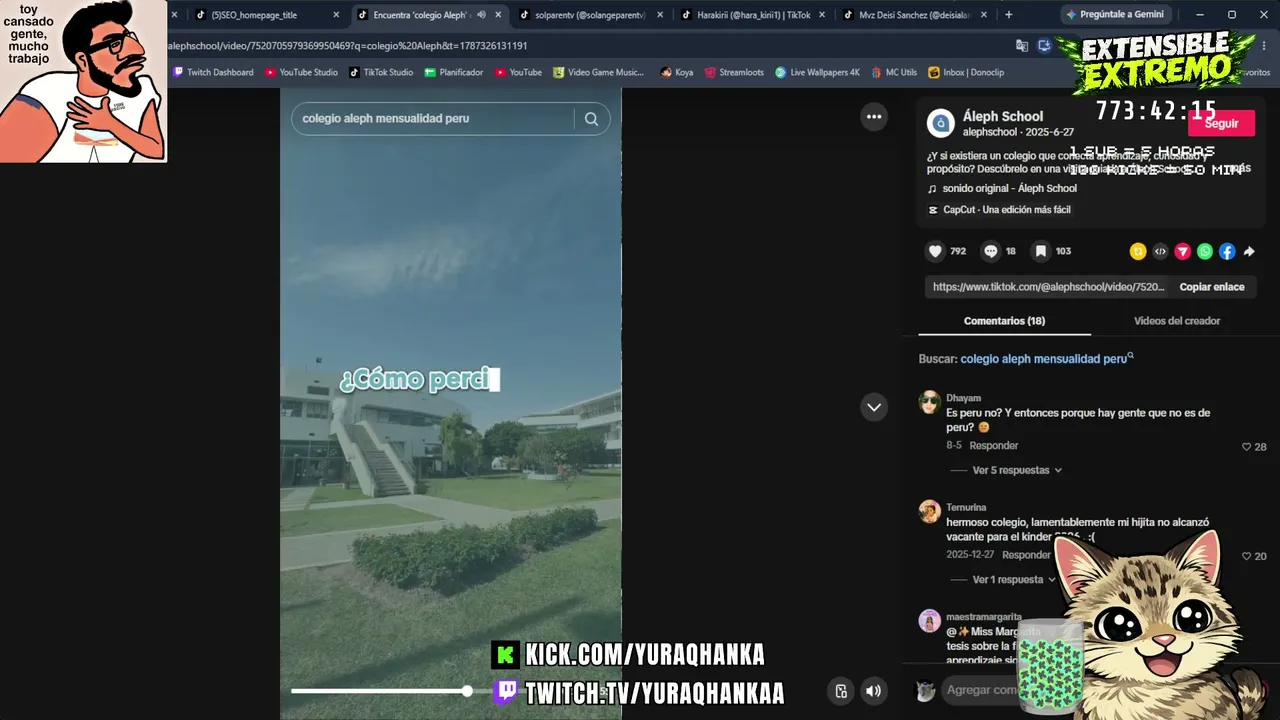Open the YouTube bookmark
1280x720 pixels.
[517, 72]
